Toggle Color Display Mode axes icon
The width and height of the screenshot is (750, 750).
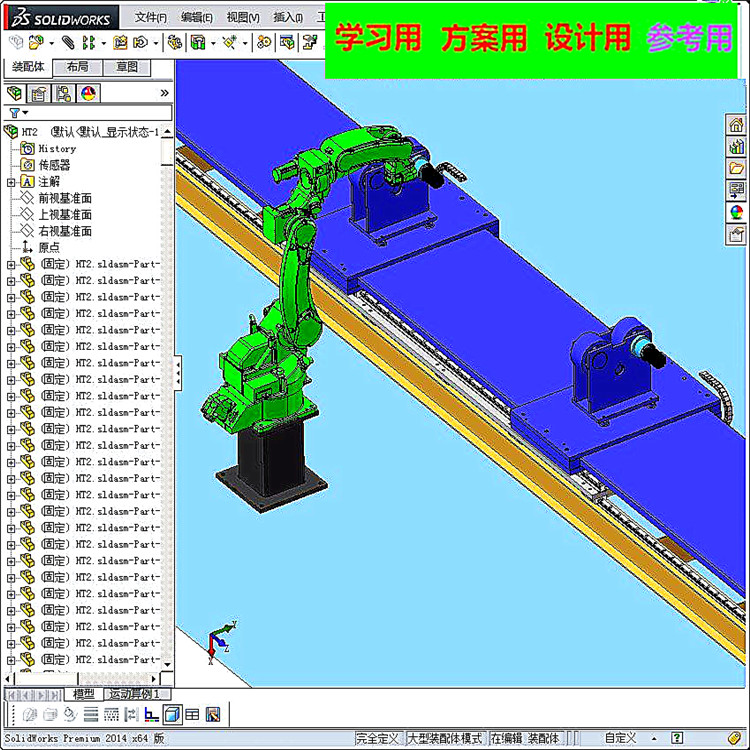pyautogui.click(x=151, y=715)
